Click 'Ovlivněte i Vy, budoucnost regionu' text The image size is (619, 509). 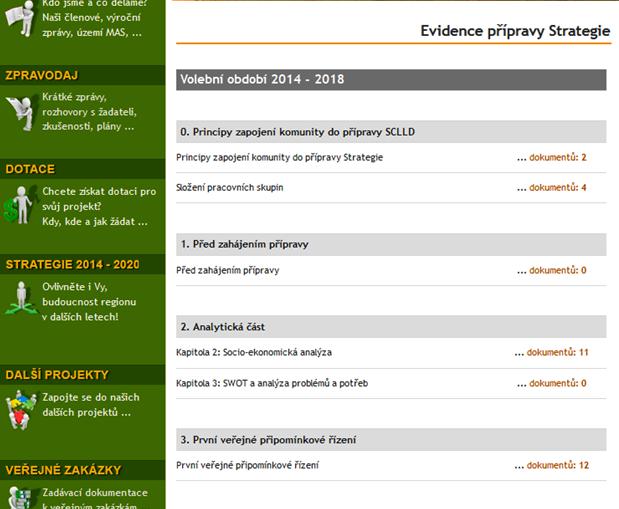coord(89,294)
